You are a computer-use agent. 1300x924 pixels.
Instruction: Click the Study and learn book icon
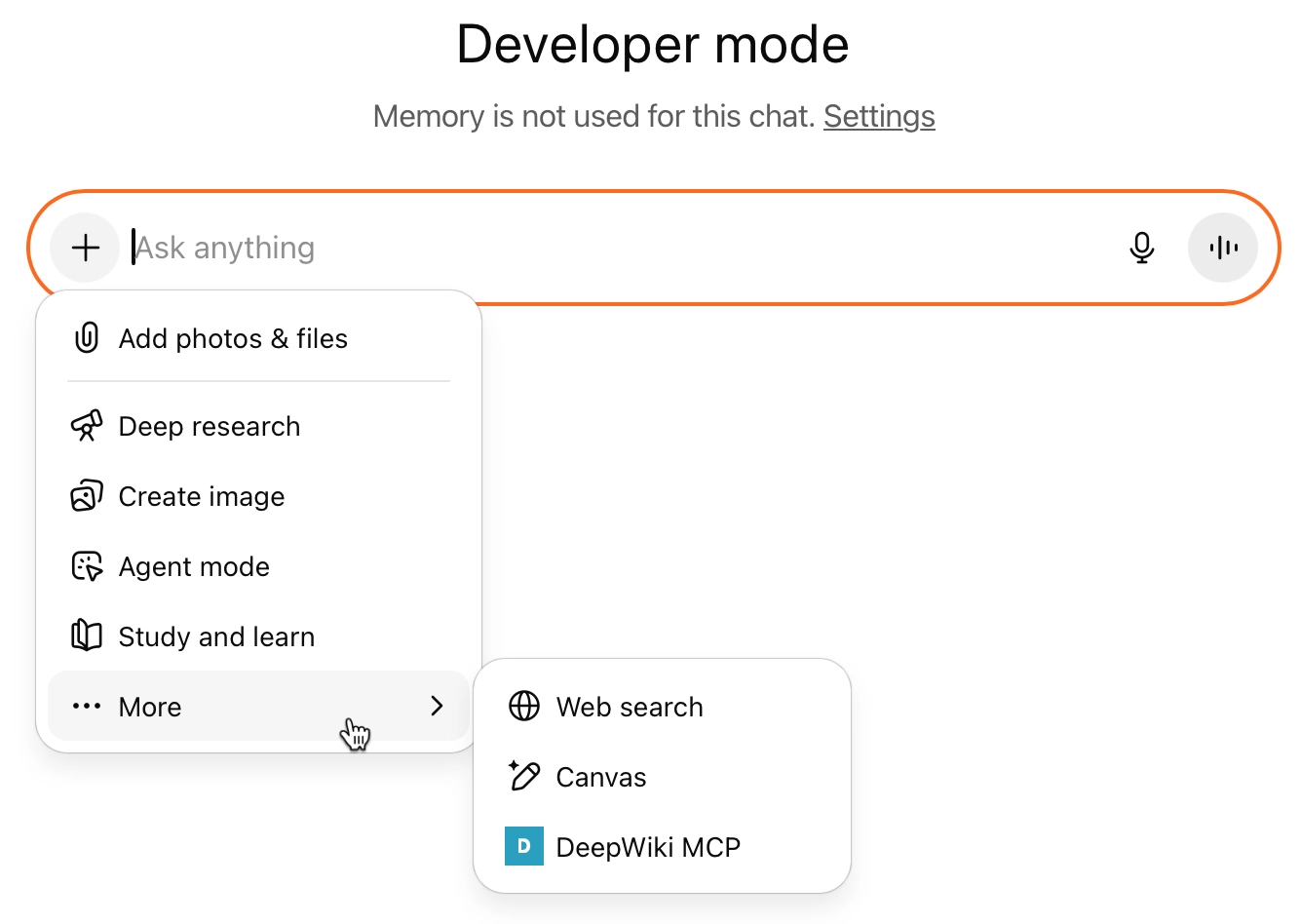tap(87, 636)
